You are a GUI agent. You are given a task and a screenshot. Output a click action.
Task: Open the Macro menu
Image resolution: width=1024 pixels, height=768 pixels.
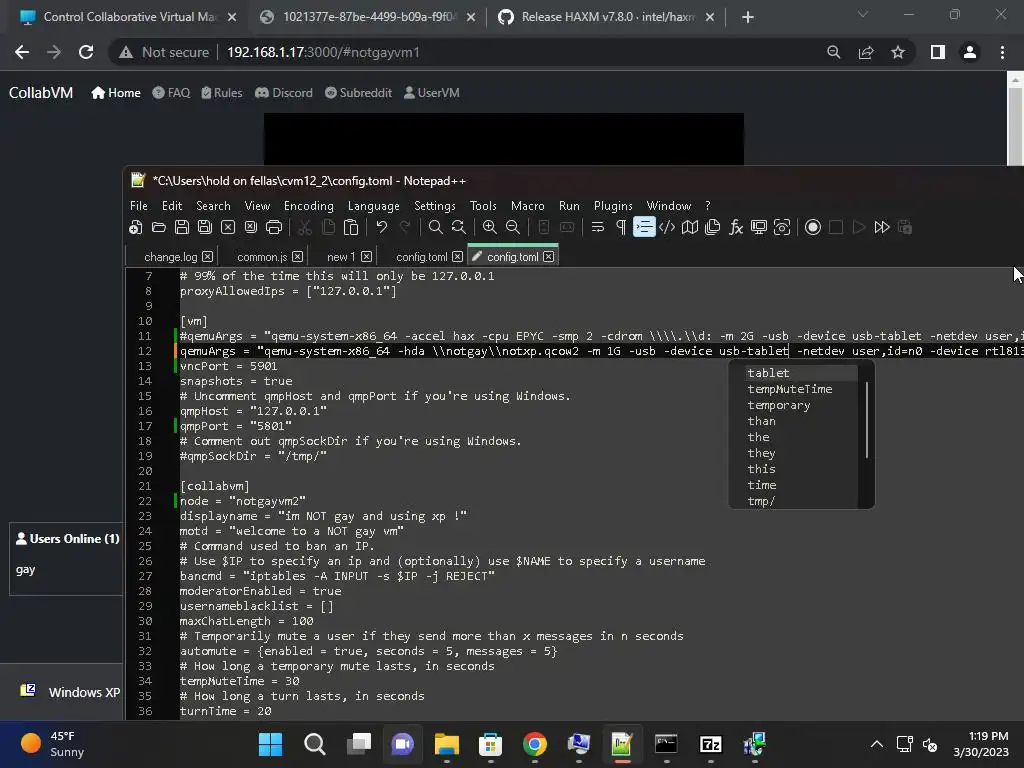click(x=527, y=206)
